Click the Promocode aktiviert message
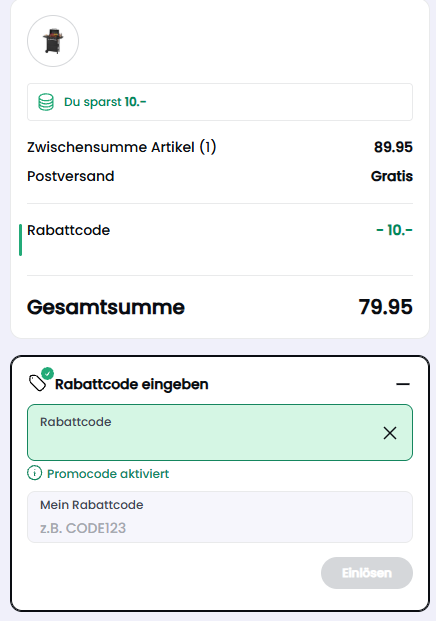 point(108,474)
